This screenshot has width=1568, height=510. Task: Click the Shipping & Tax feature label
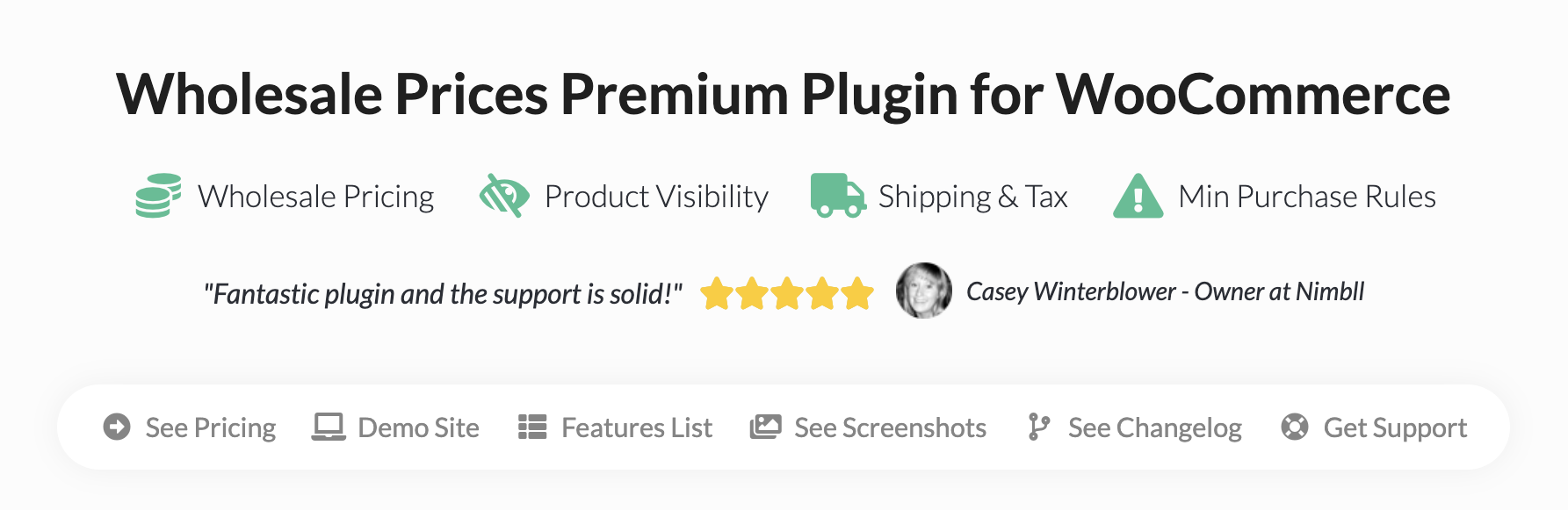click(972, 197)
